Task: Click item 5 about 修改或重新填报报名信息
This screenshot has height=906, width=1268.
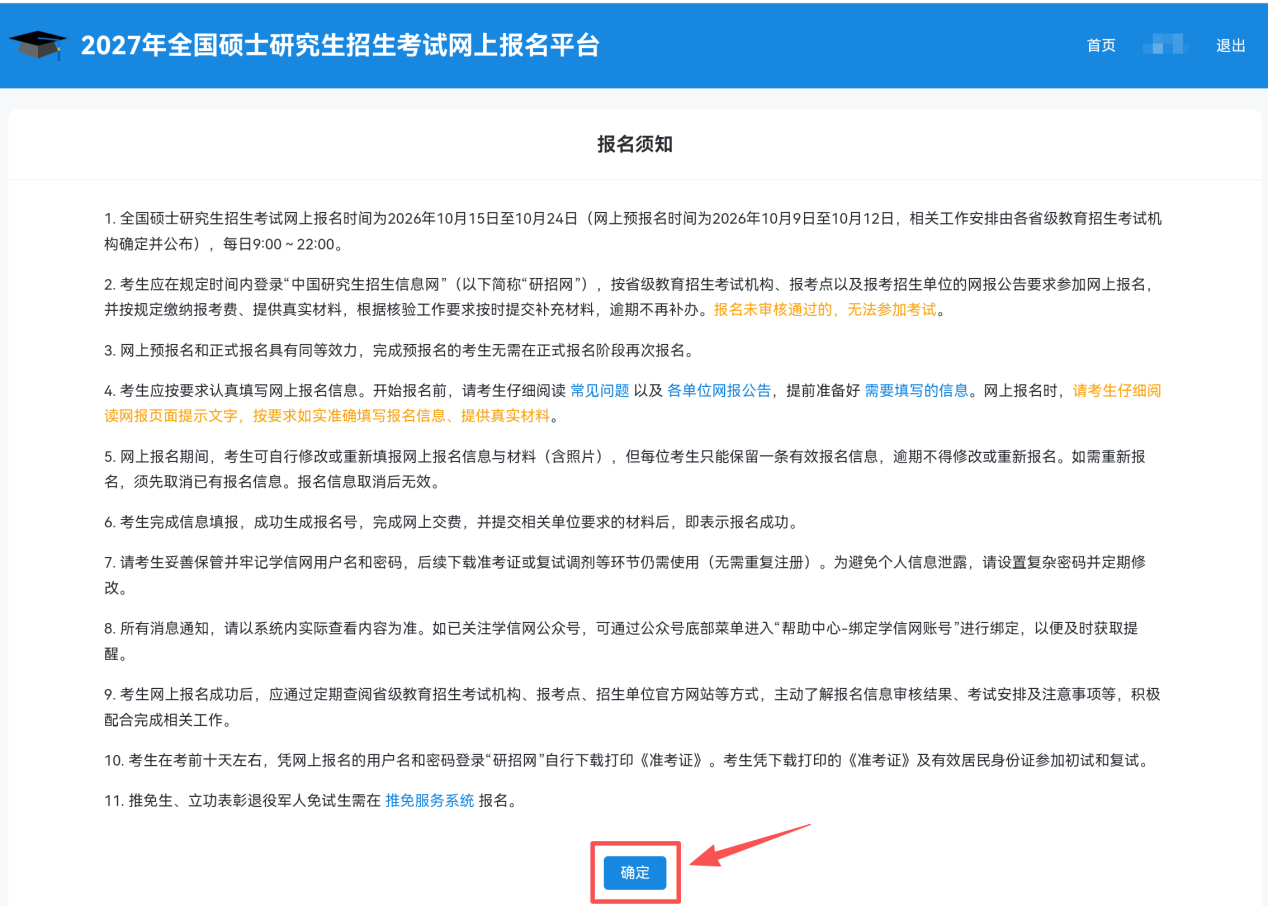Action: point(626,468)
